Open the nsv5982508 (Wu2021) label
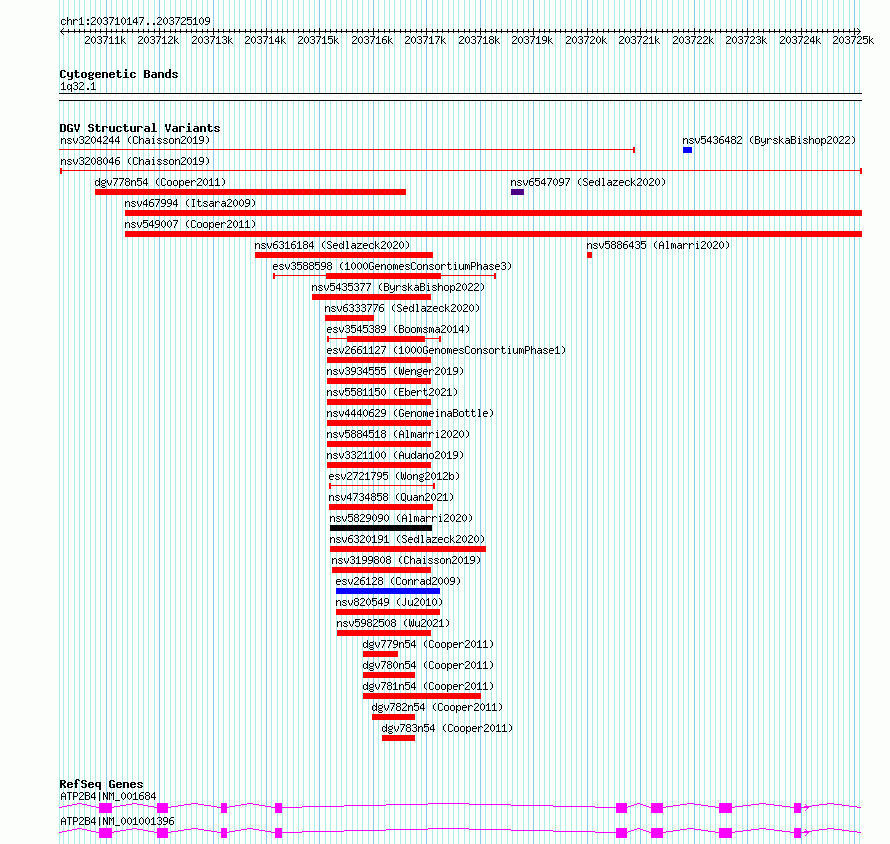 tap(393, 623)
